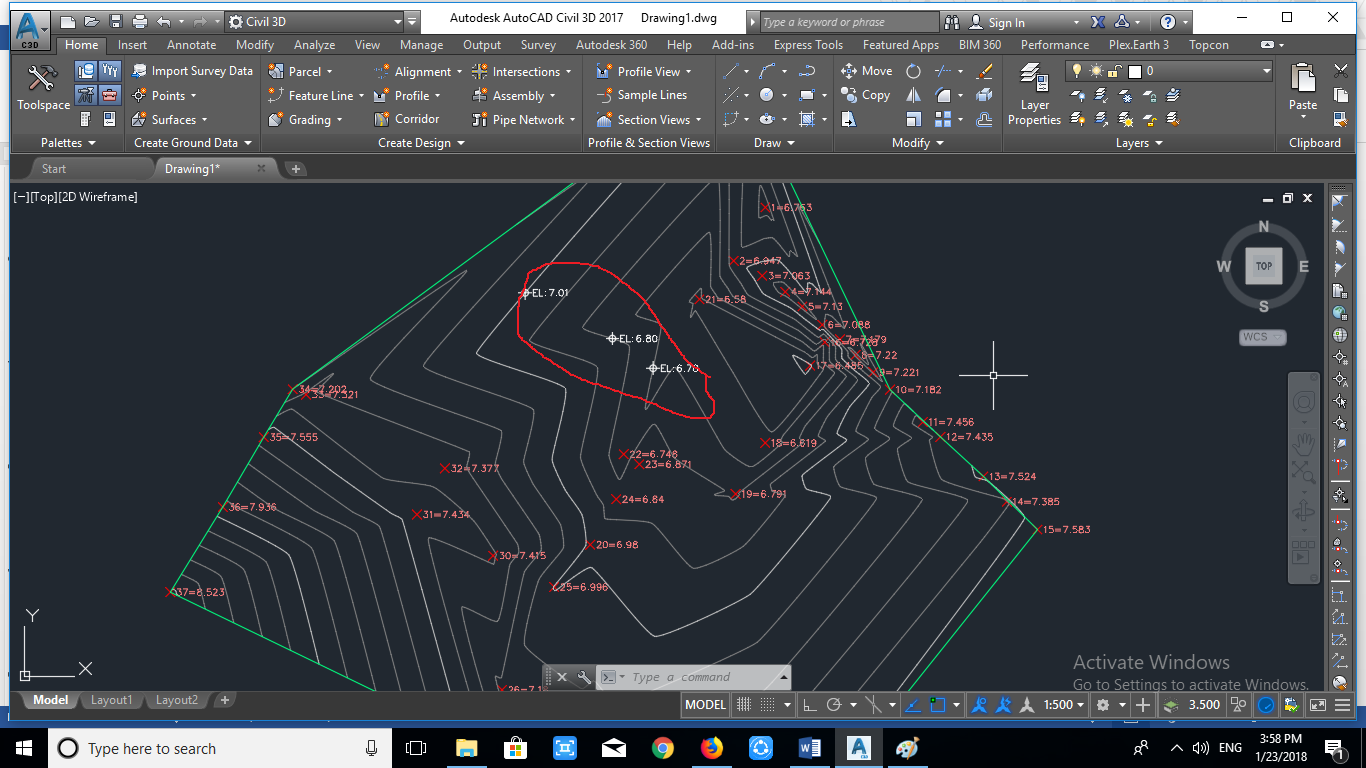1366x768 pixels.
Task: Switch to the Annotate ribbon tab
Action: click(x=191, y=45)
